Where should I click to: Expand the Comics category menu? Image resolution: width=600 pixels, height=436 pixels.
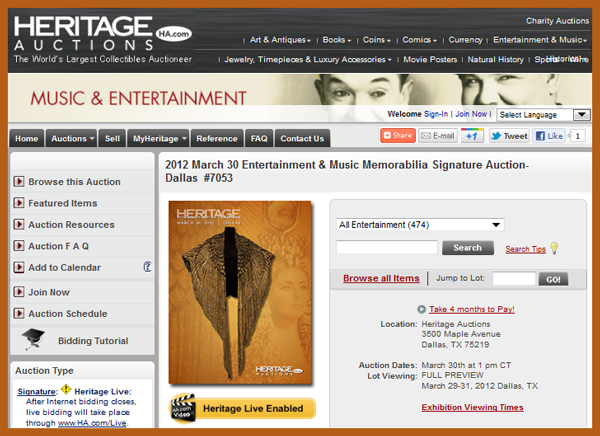click(419, 40)
